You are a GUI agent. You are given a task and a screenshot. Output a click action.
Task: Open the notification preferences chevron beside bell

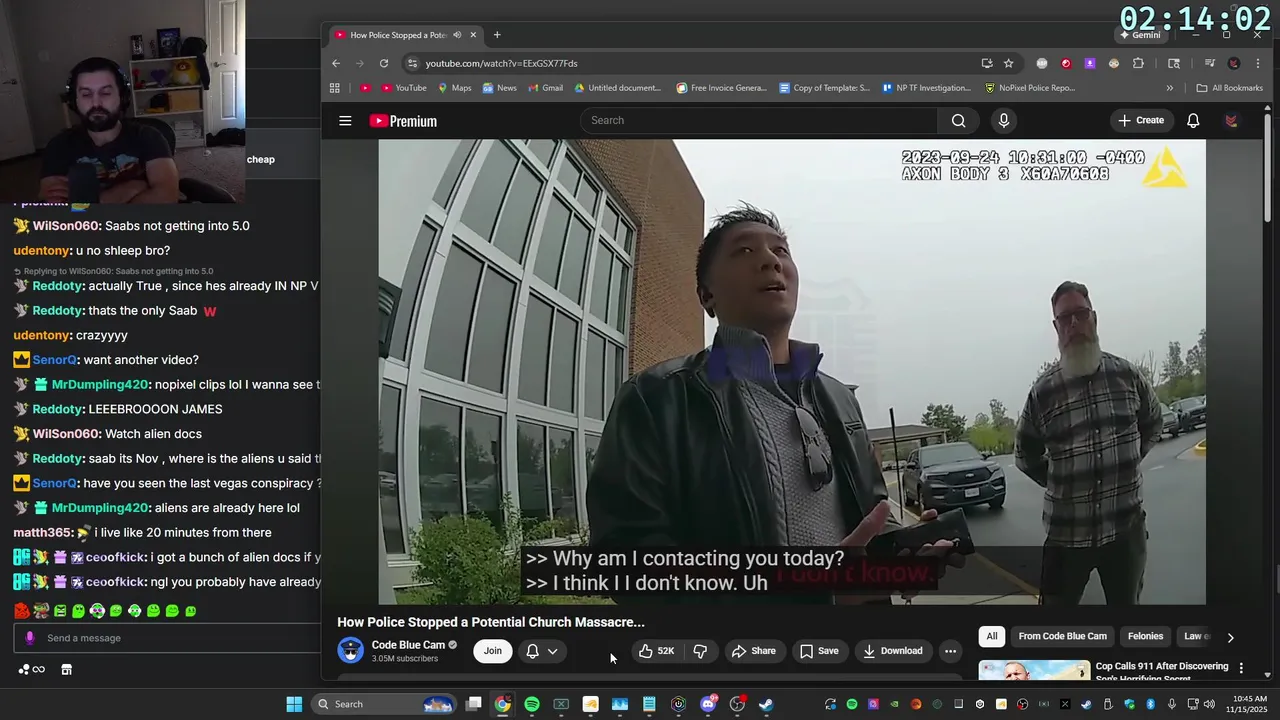coord(552,651)
